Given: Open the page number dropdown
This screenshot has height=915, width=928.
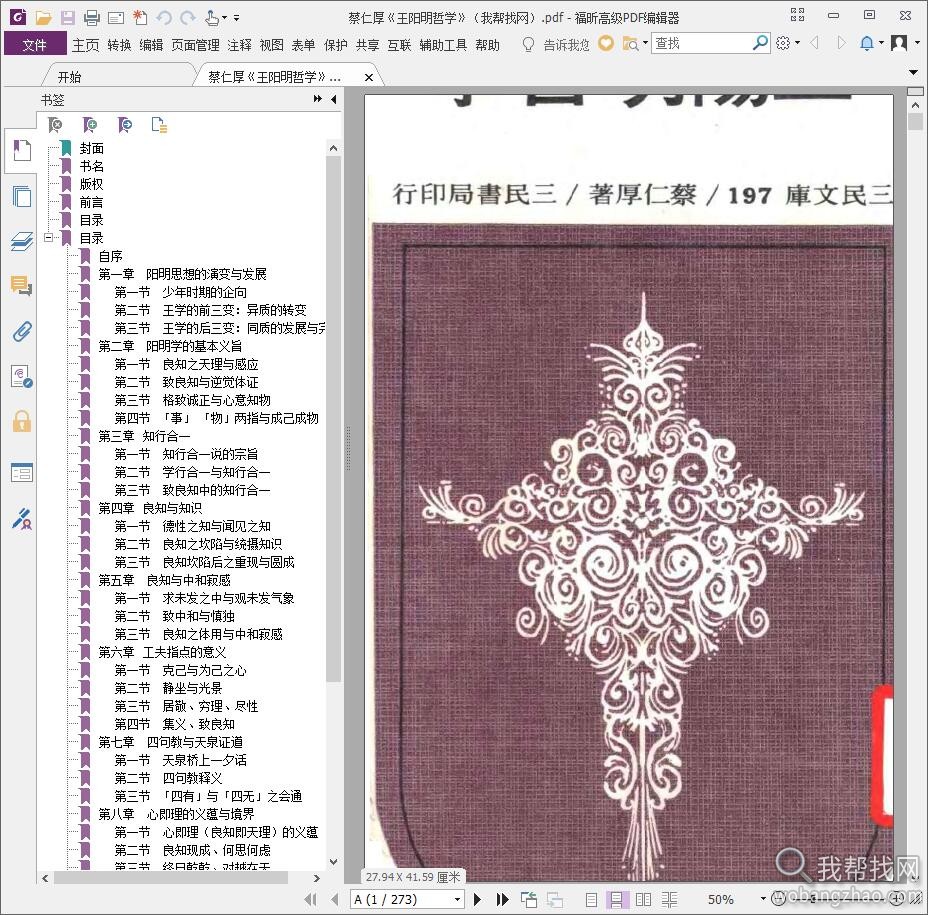Looking at the screenshot, I should (x=457, y=900).
